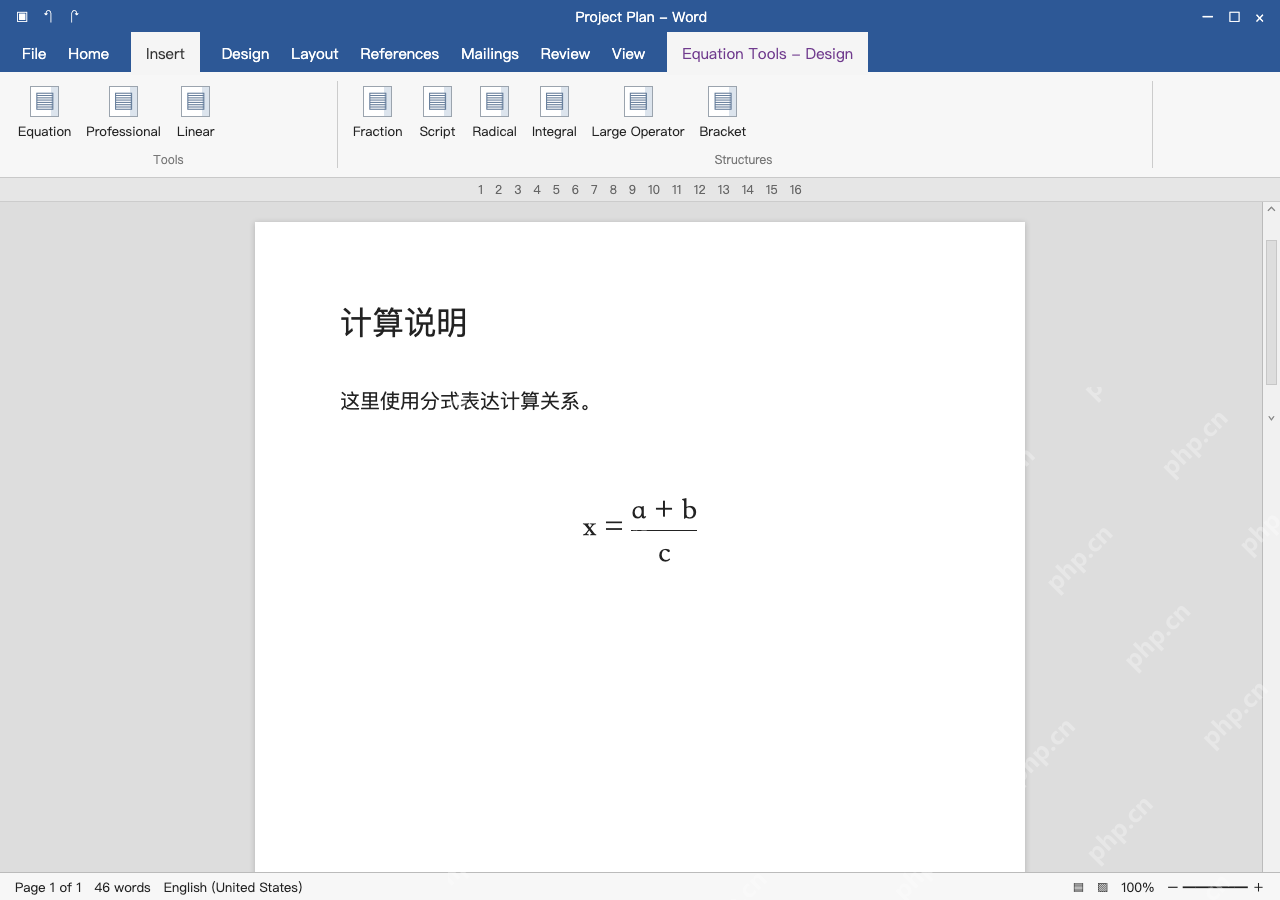The image size is (1280, 900).
Task: Switch to the View tab
Action: pos(628,54)
